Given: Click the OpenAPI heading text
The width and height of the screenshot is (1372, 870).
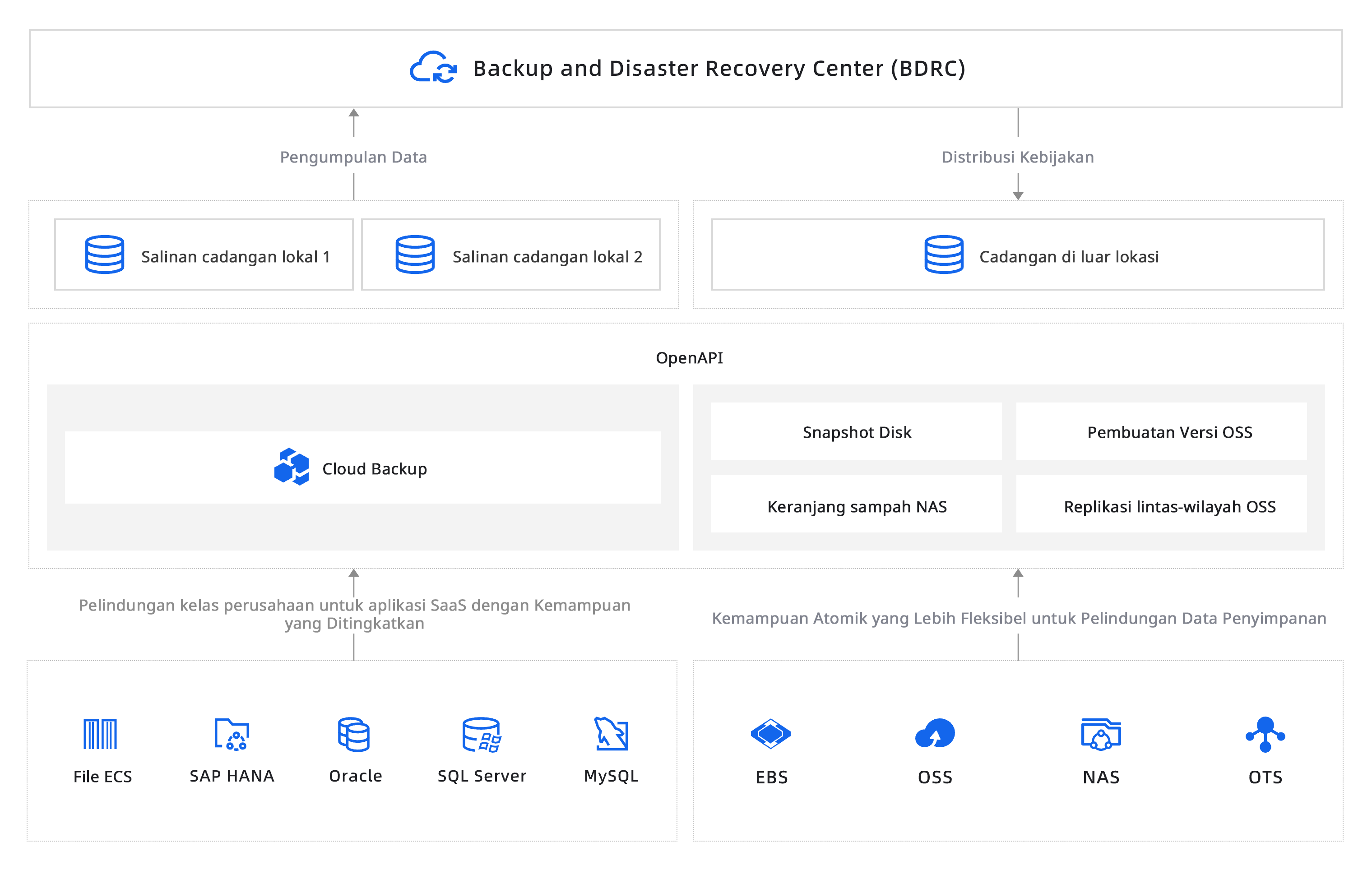Looking at the screenshot, I should [x=689, y=358].
